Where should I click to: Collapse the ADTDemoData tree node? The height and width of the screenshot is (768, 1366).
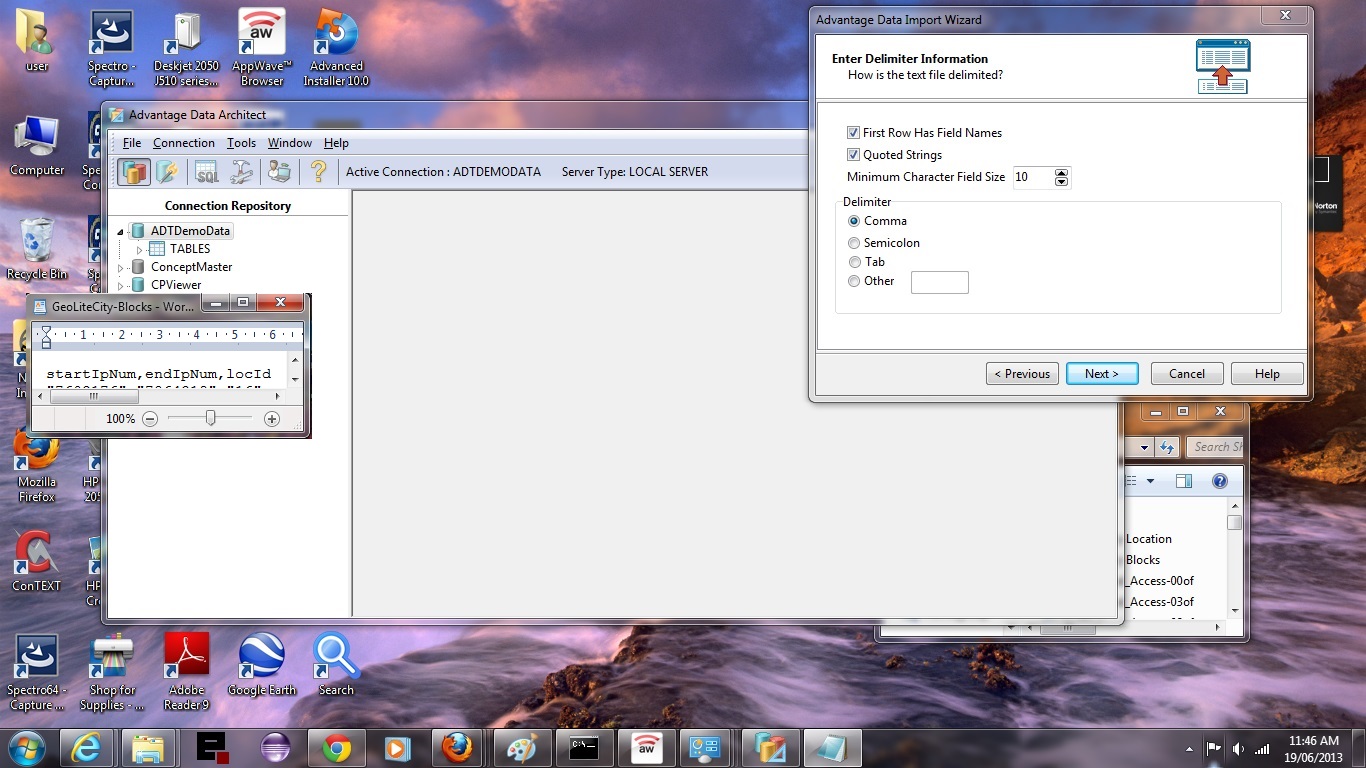pos(121,232)
